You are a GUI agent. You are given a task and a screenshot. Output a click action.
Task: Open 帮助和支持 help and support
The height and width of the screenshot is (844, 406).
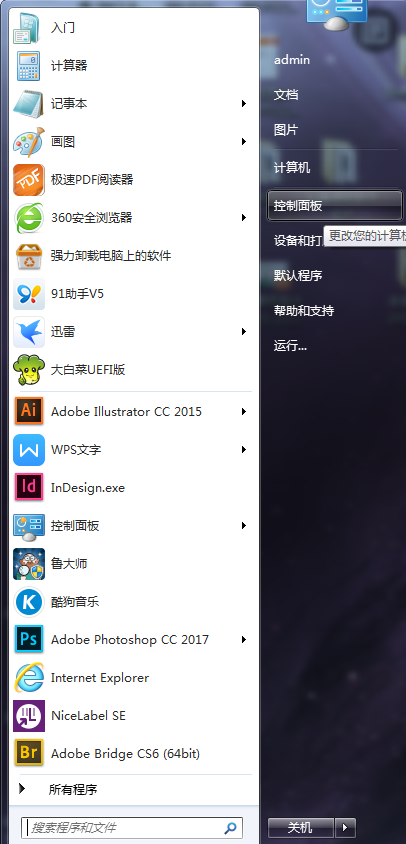click(304, 311)
